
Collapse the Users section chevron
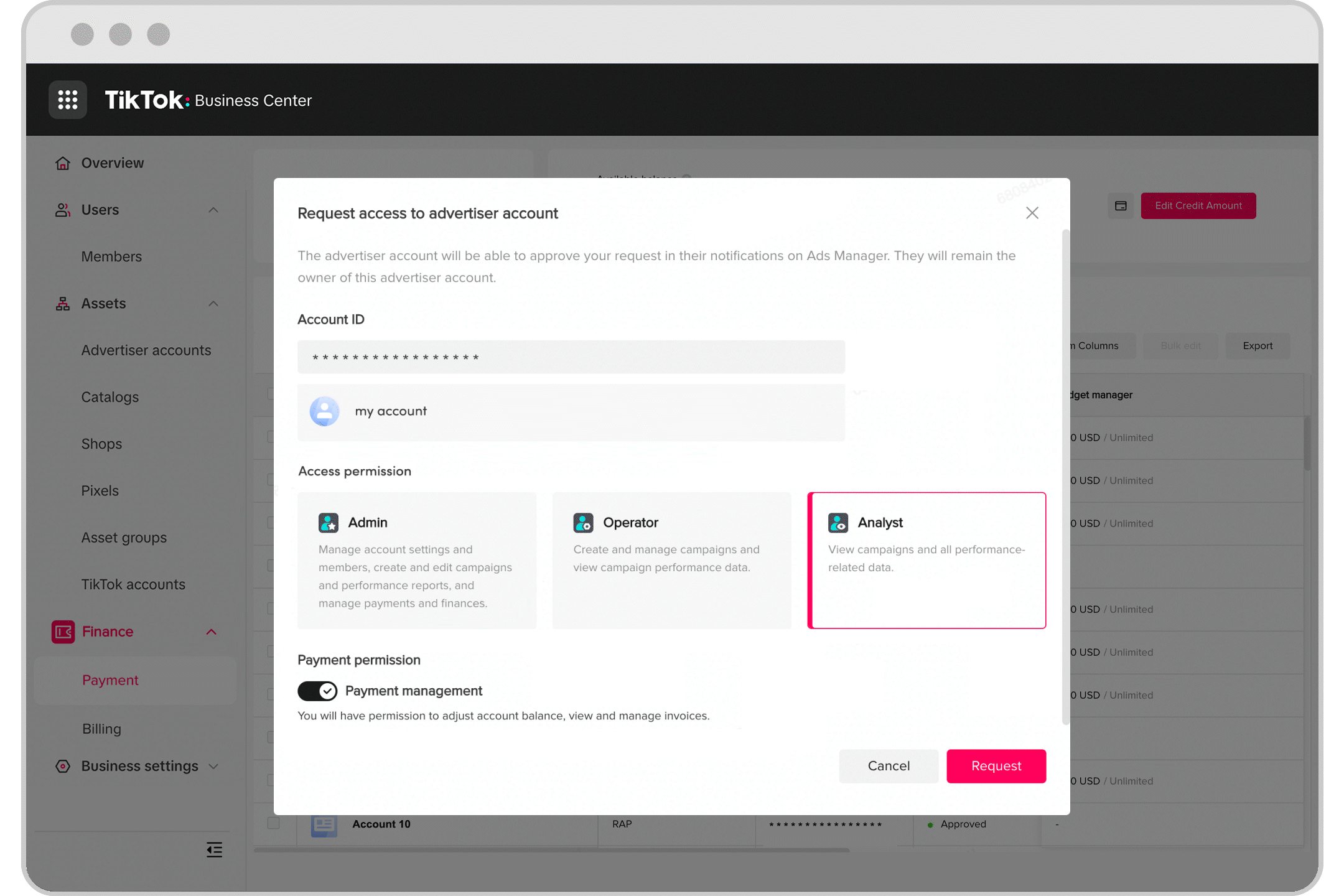(213, 210)
